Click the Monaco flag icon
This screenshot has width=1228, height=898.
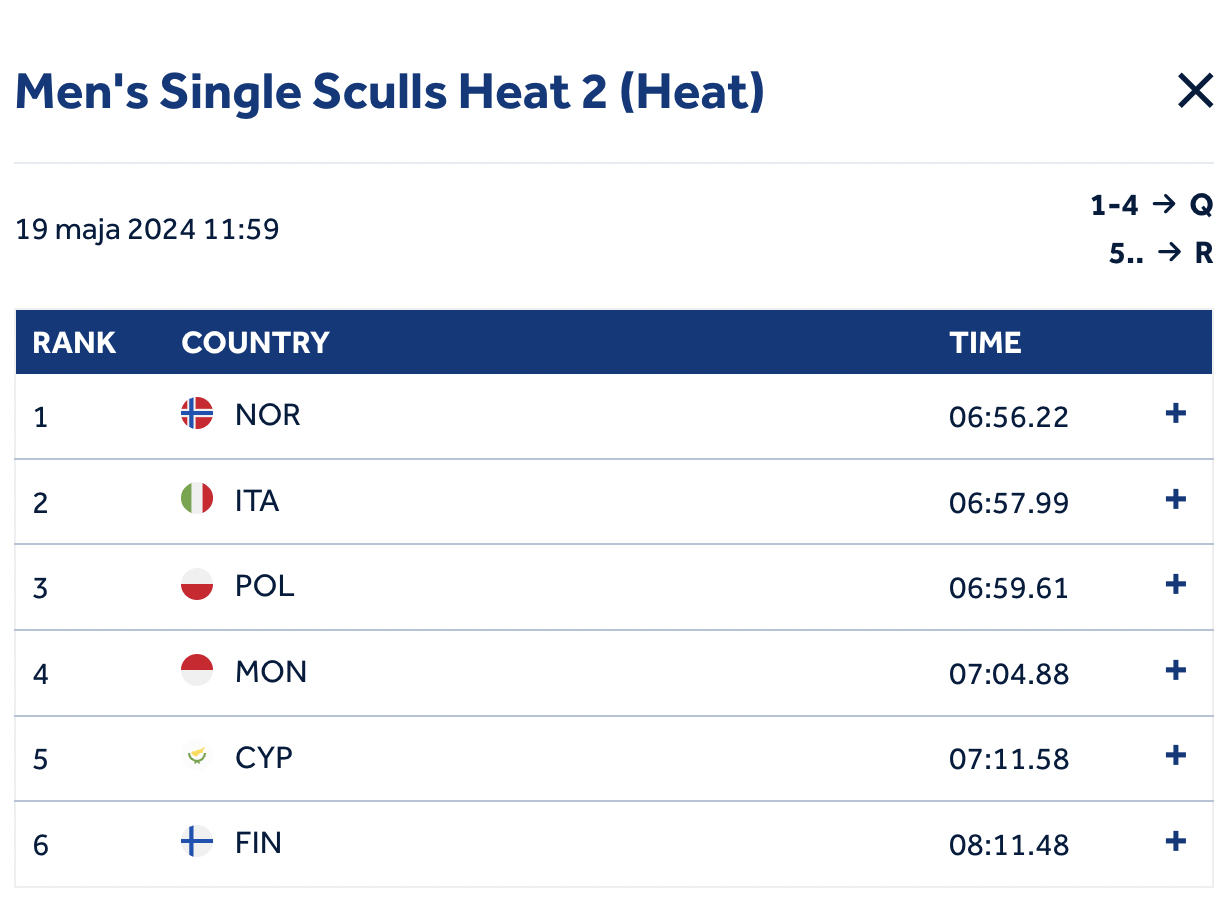click(x=197, y=670)
